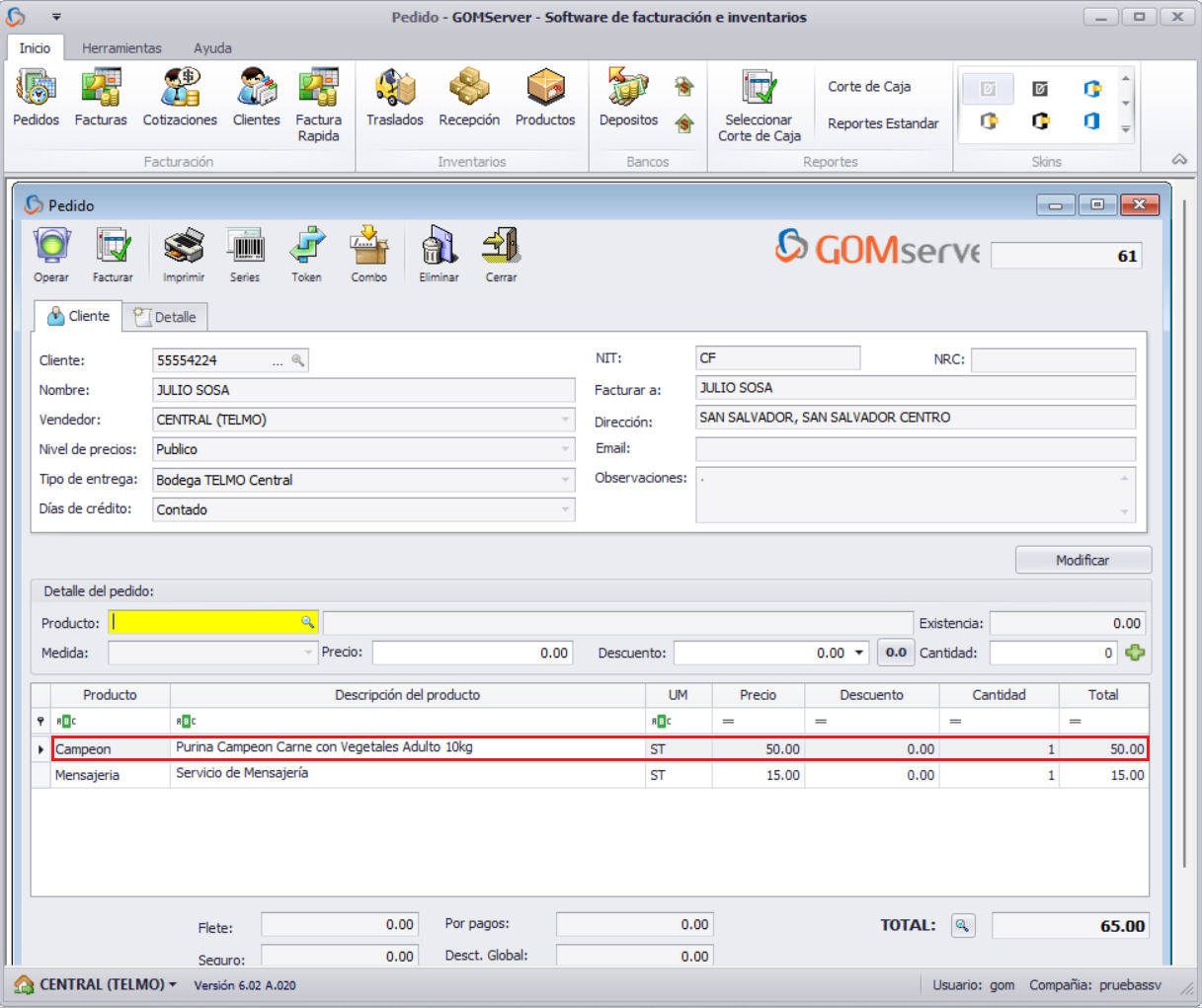The width and height of the screenshot is (1202, 1008).
Task: Click Combo icon
Action: tap(368, 256)
